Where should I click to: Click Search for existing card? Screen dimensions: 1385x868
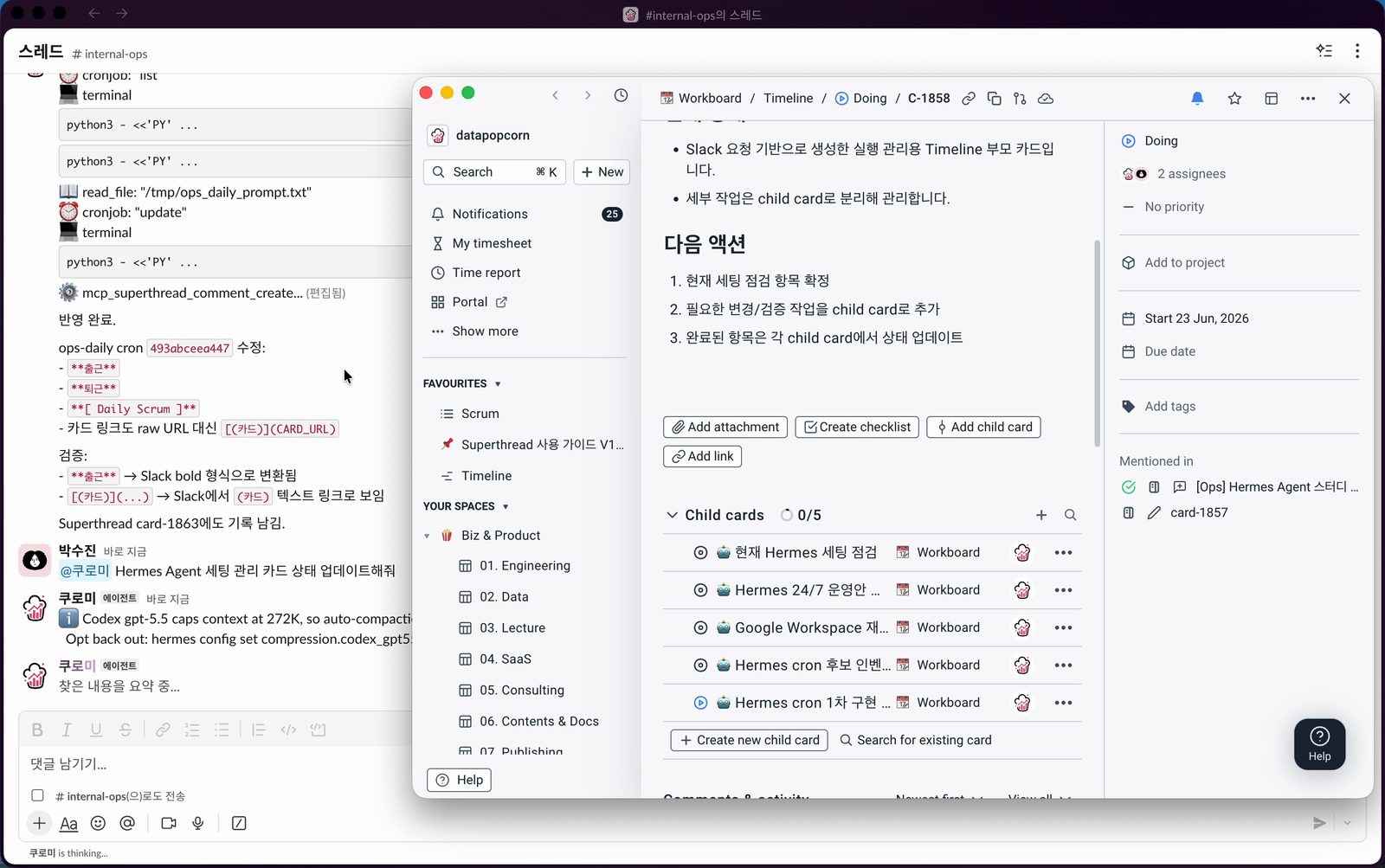916,741
